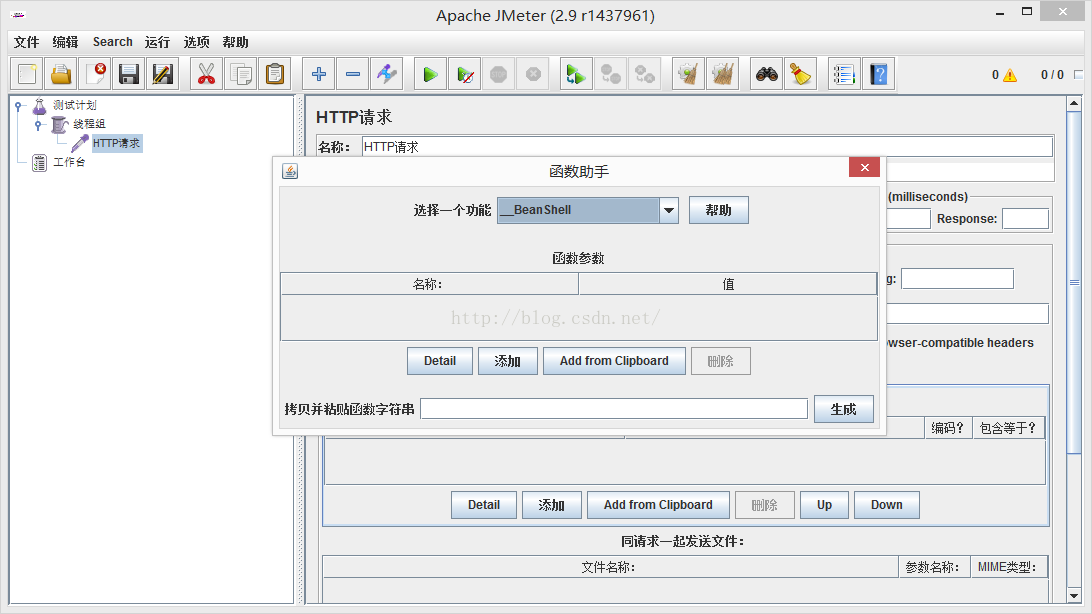The height and width of the screenshot is (614, 1092).
Task: Click the 值 column header in 函数参数
Action: (728, 284)
